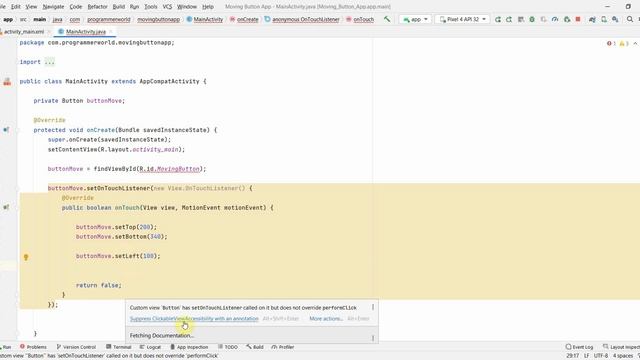Open the Edit menu
This screenshot has height=360, width=640.
point(16,7)
